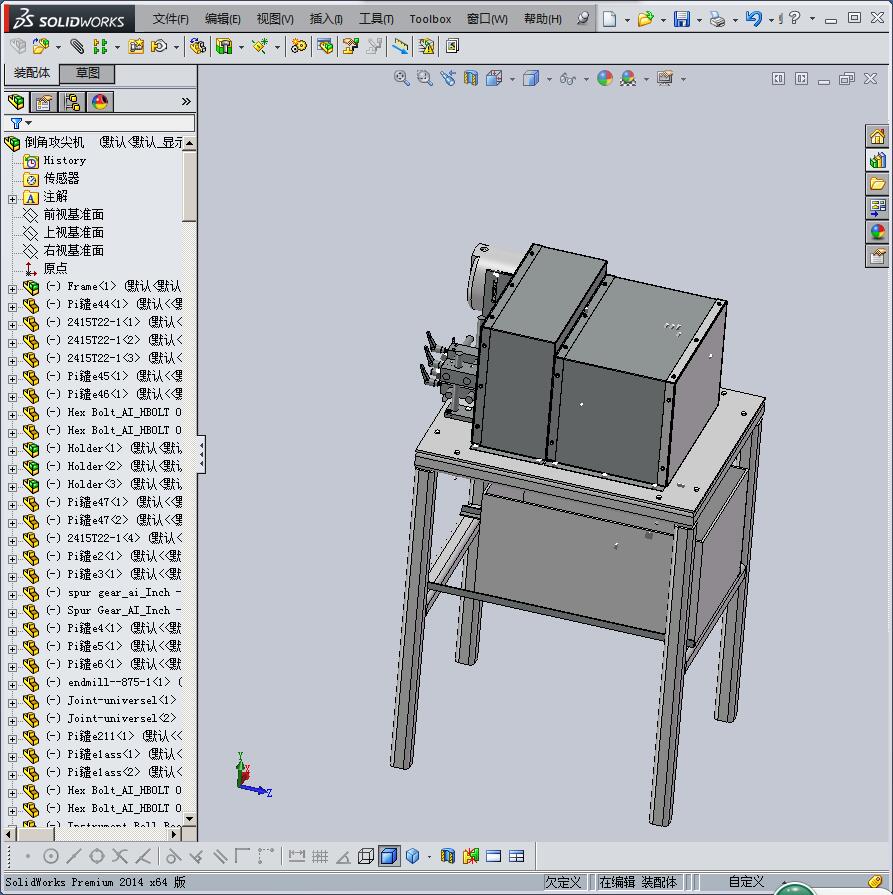Switch to the 装配体 tab
This screenshot has width=893, height=895.
[x=32, y=73]
